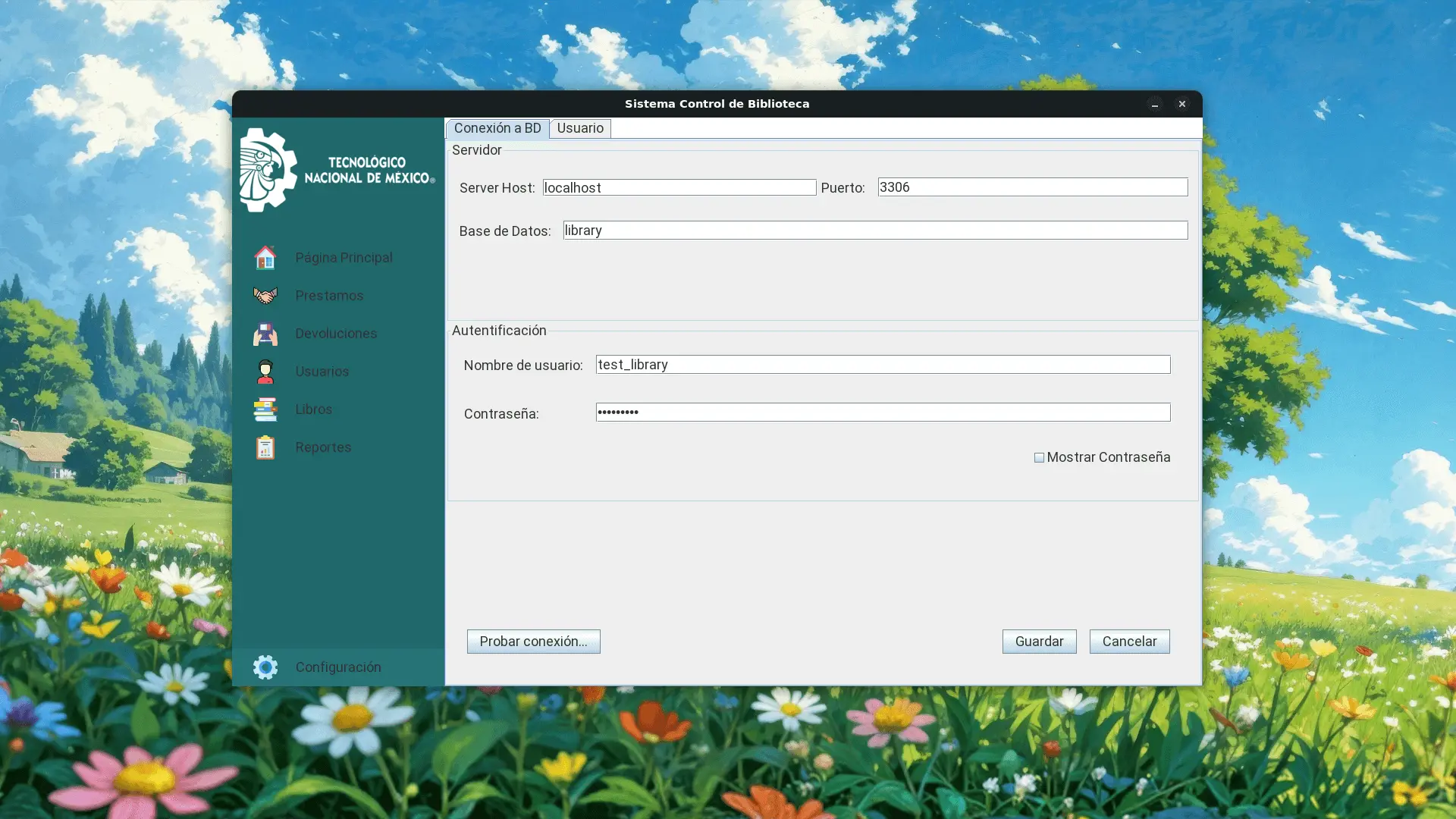
Task: Click the Guardar button
Action: [1039, 642]
